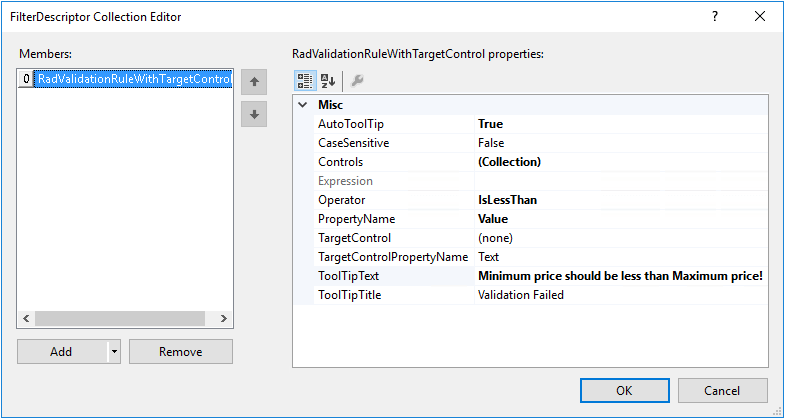Select the Expression property row
The image size is (785, 419).
click(x=542, y=181)
